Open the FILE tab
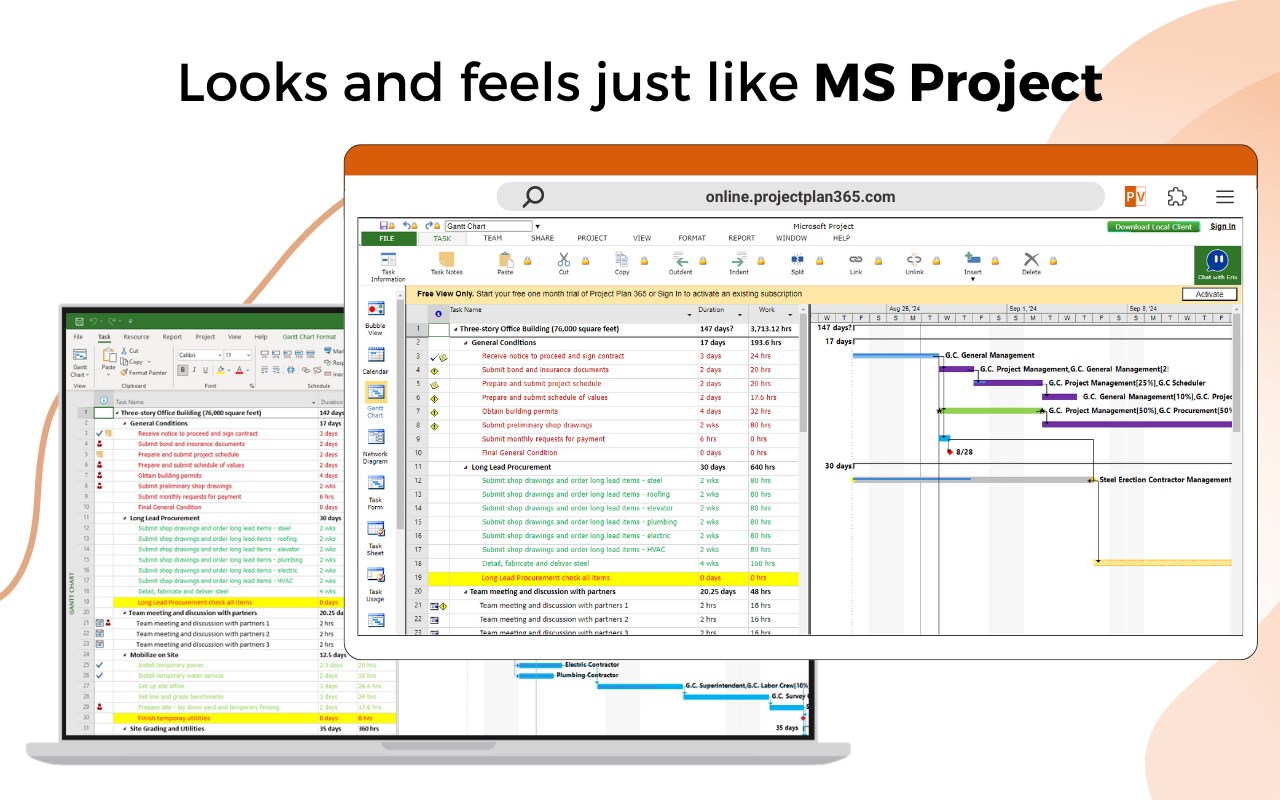Image resolution: width=1280 pixels, height=800 pixels. click(386, 238)
